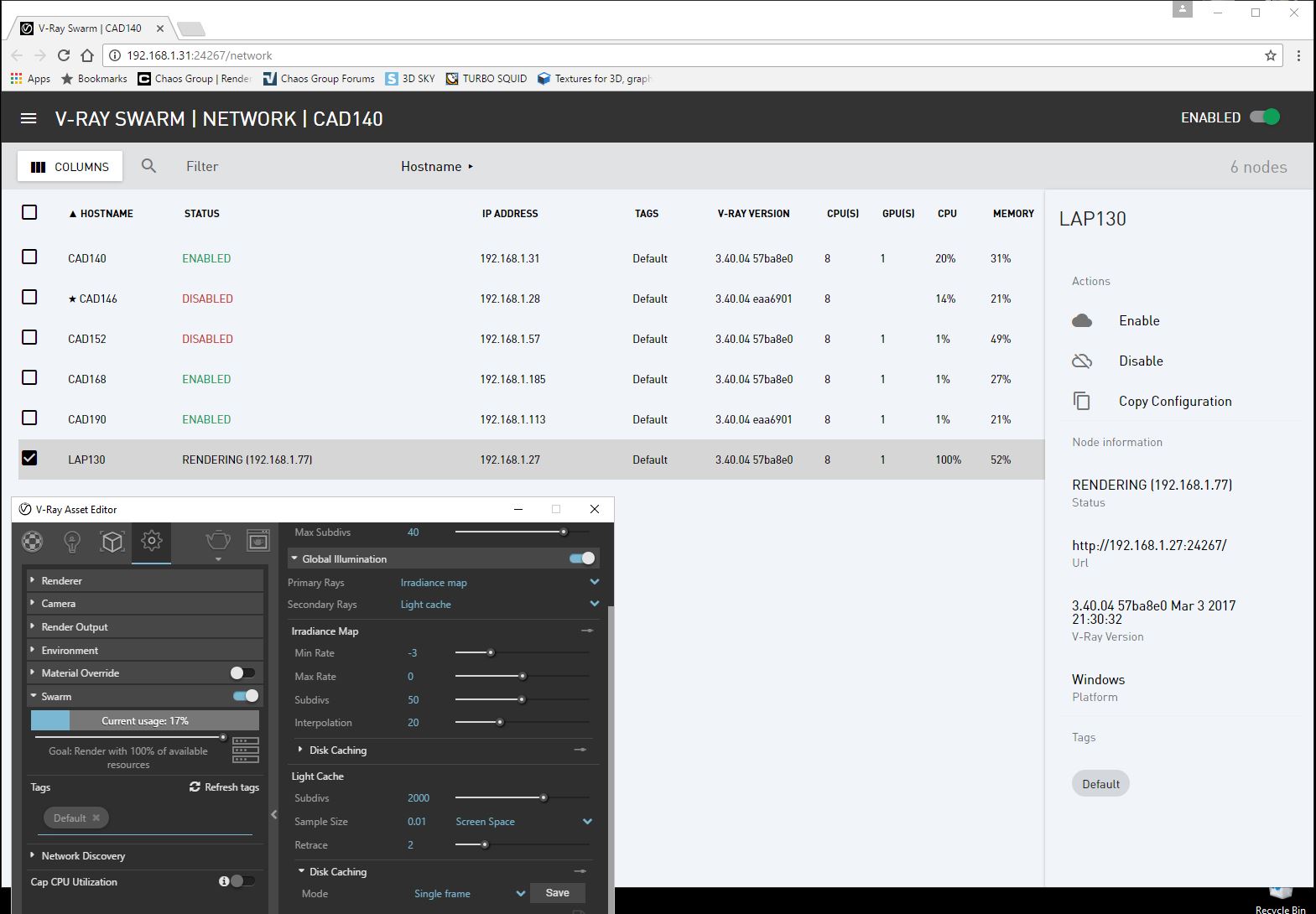Click the Disable crossed-cloud icon
The height and width of the screenshot is (914, 1316).
point(1082,361)
